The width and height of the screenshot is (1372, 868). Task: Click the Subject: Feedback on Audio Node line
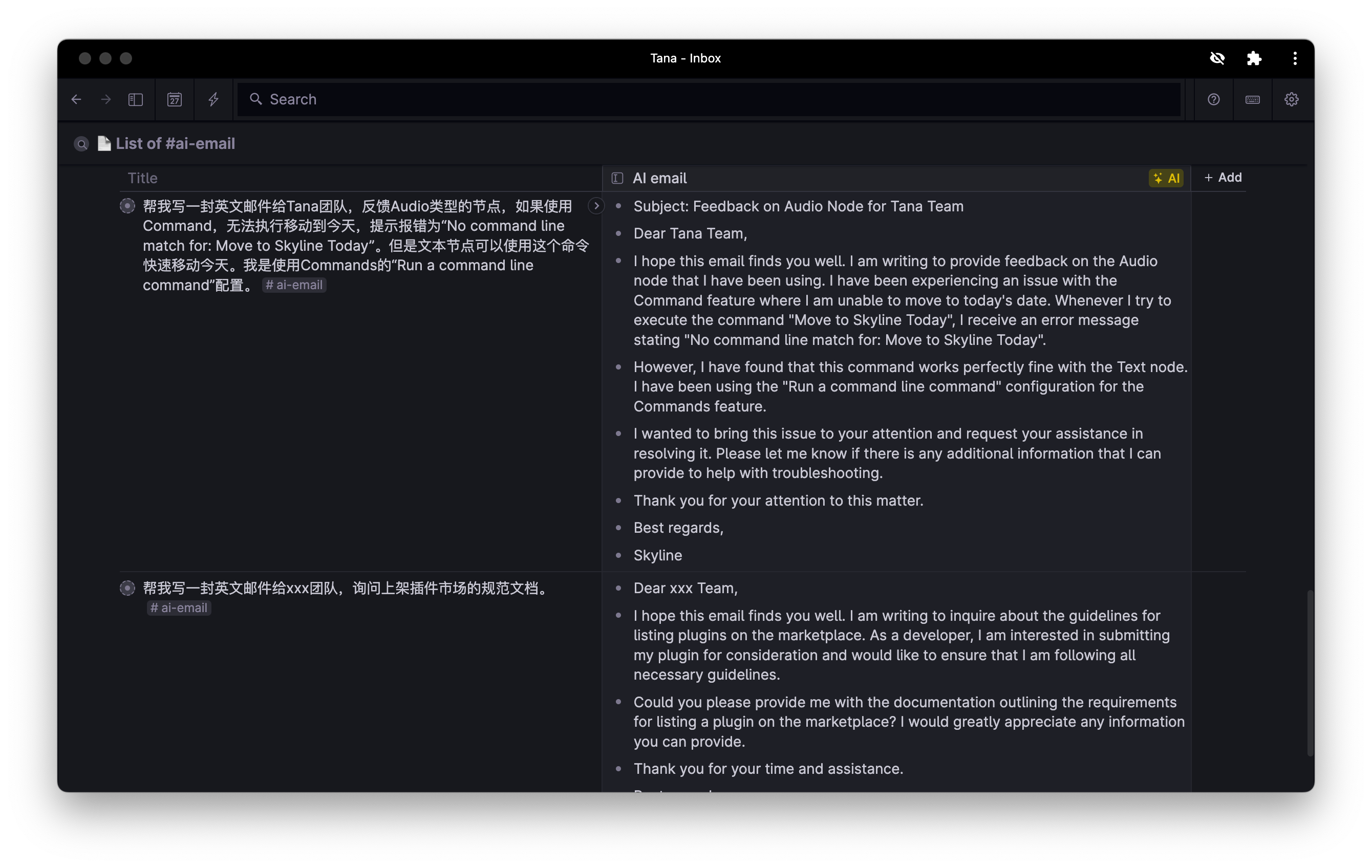coord(798,206)
